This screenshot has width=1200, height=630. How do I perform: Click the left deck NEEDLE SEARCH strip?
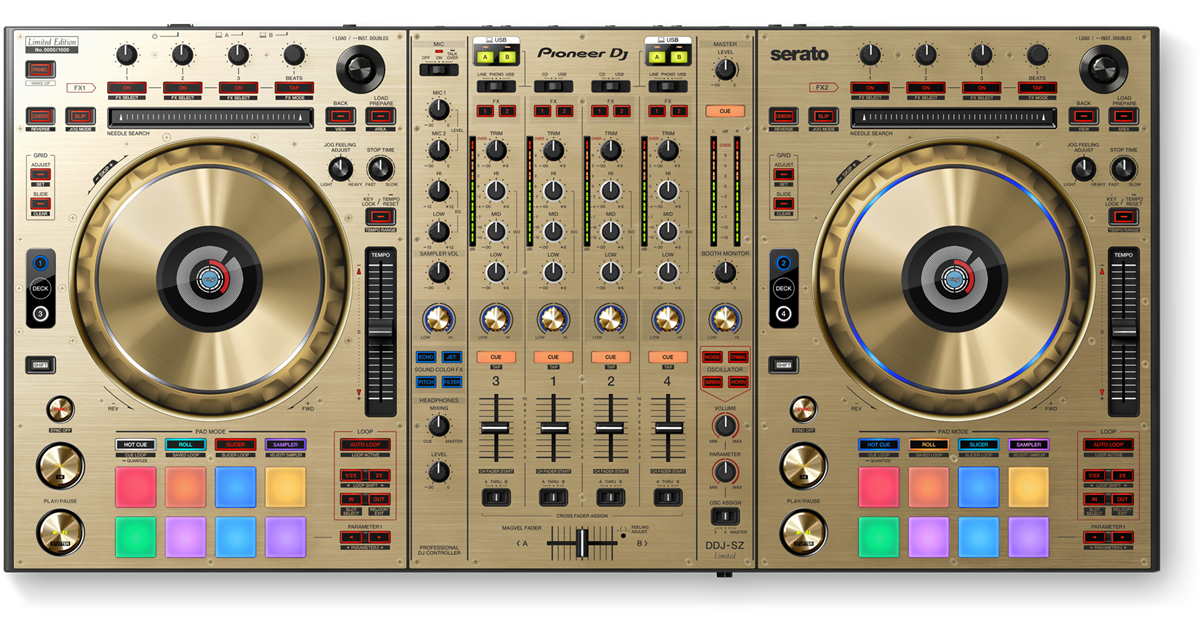coord(214,118)
